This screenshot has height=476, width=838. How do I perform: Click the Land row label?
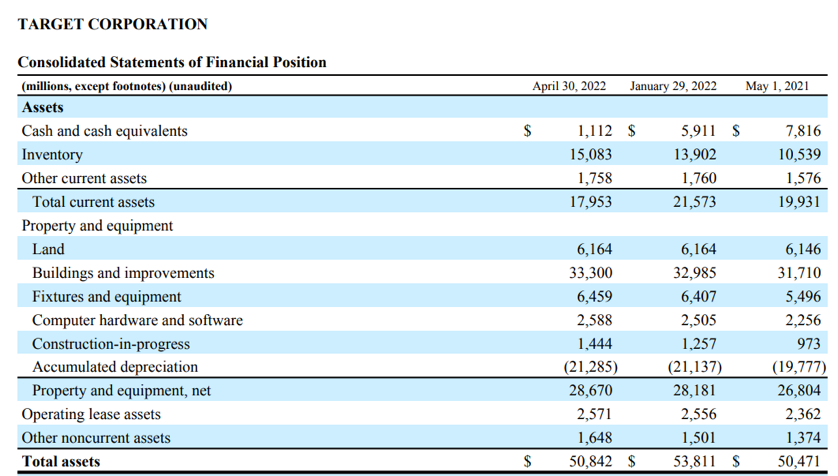tap(48, 249)
